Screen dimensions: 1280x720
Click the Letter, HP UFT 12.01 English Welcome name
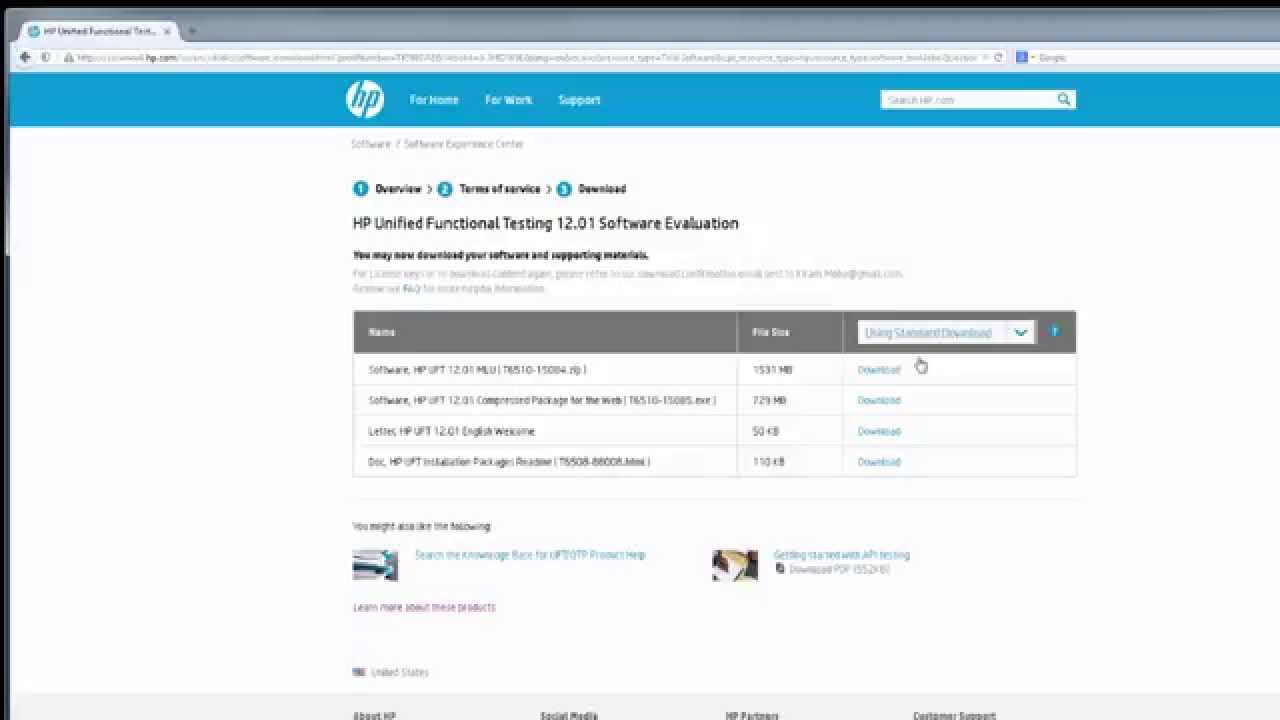452,431
